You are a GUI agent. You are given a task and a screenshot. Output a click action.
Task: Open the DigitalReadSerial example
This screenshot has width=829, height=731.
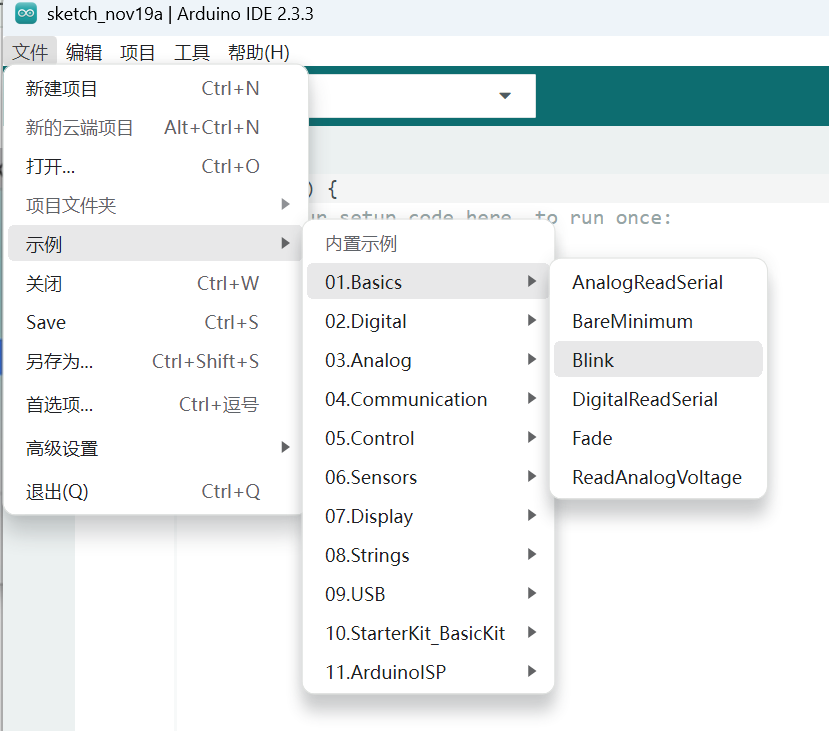(x=658, y=399)
